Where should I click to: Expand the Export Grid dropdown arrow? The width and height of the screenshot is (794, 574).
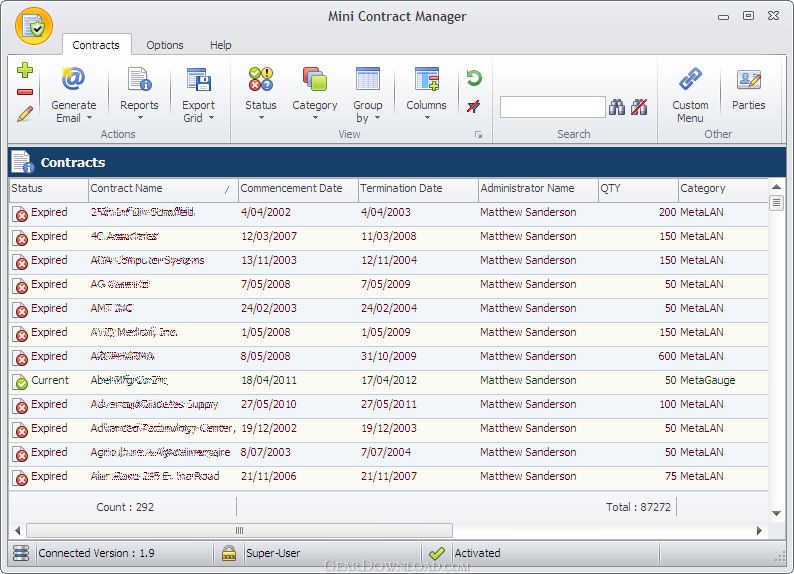212,118
